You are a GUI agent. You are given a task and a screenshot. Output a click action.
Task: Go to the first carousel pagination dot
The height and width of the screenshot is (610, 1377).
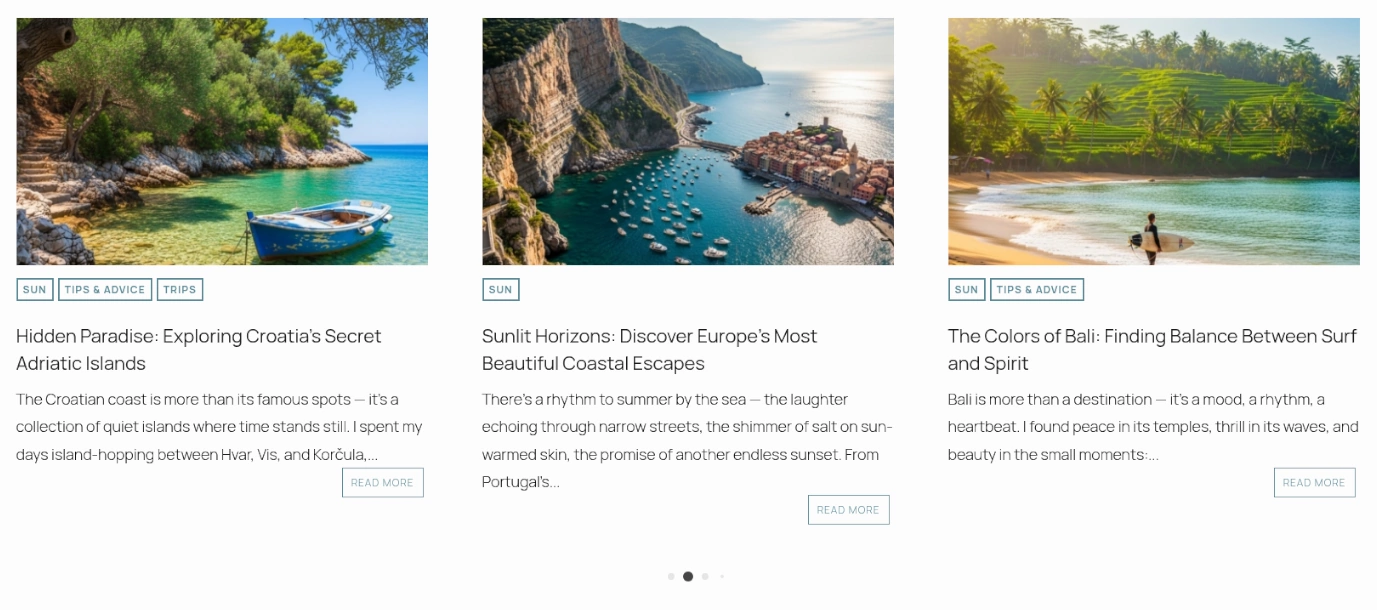pos(671,577)
